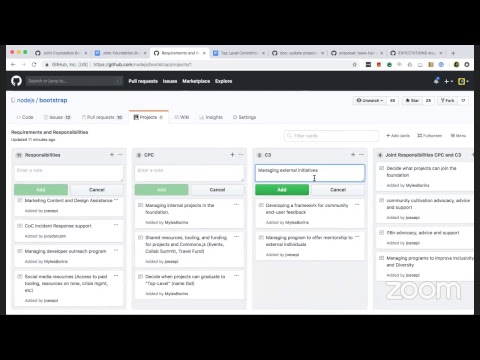Click the Fork button
This screenshot has height=360, width=480.
[x=447, y=100]
